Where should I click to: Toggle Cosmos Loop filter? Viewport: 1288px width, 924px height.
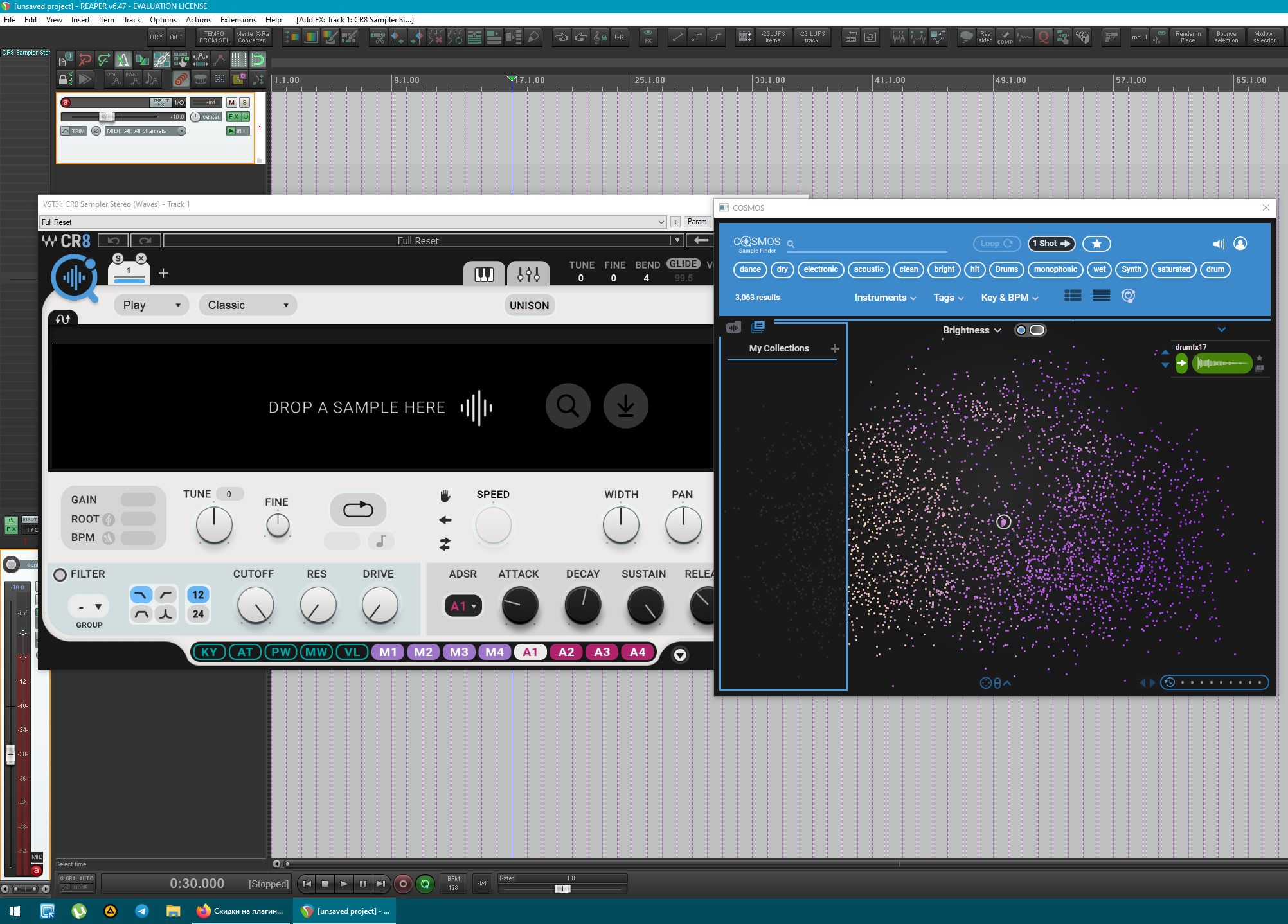pos(997,244)
